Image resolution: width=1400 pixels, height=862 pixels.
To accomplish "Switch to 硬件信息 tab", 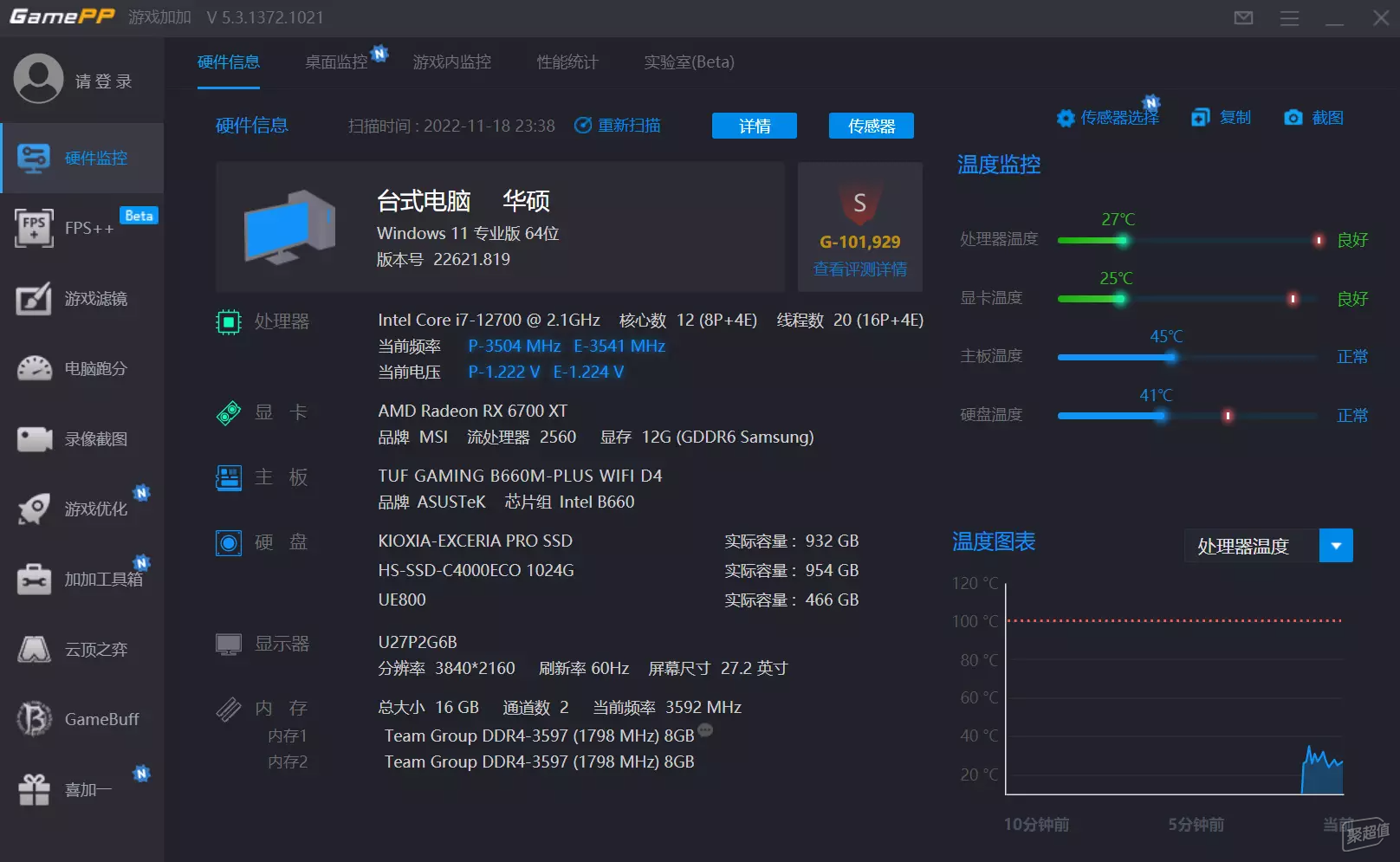I will (x=229, y=62).
